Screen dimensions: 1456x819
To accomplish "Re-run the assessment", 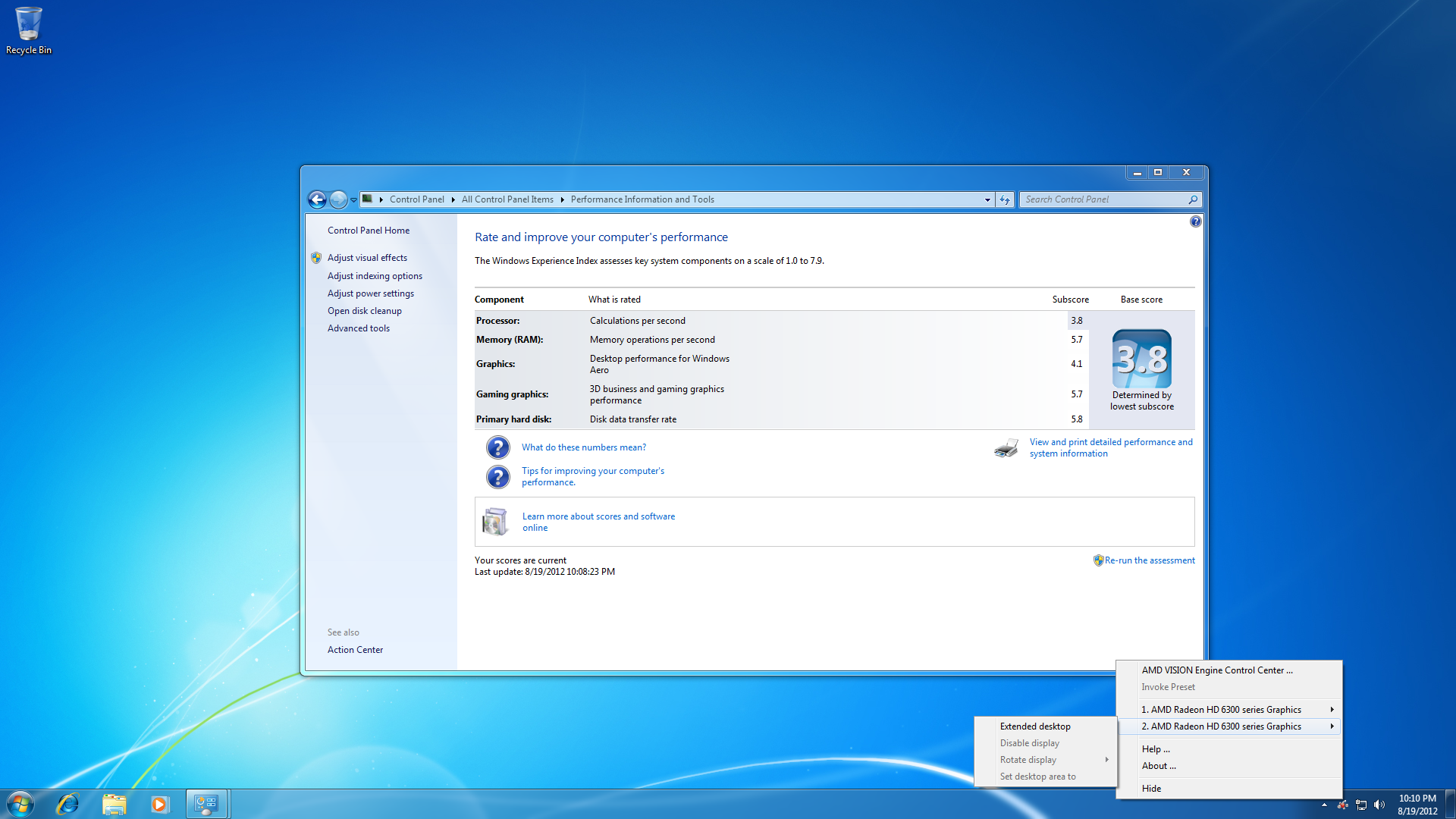I will click(1150, 560).
